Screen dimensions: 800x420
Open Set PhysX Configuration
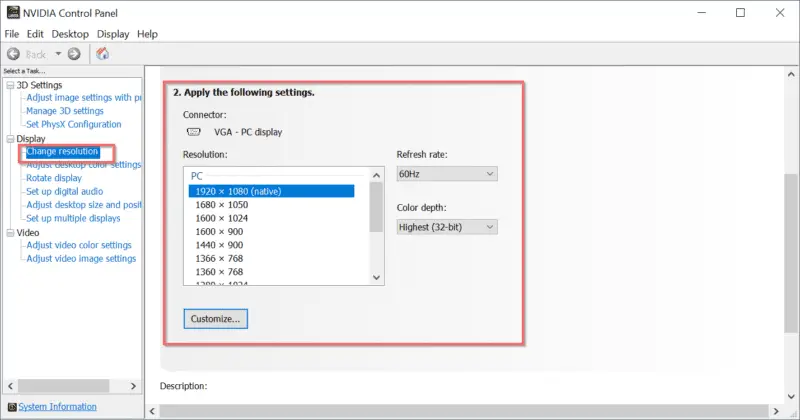tap(74, 124)
